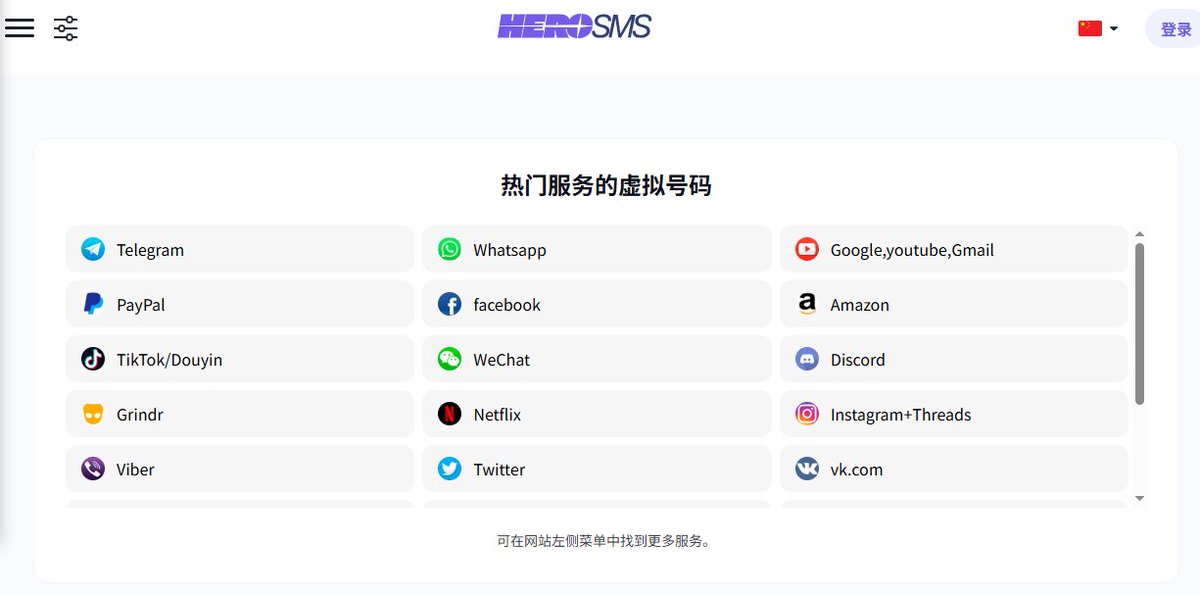The height and width of the screenshot is (595, 1200).
Task: Select the vk.com label
Action: tap(857, 470)
